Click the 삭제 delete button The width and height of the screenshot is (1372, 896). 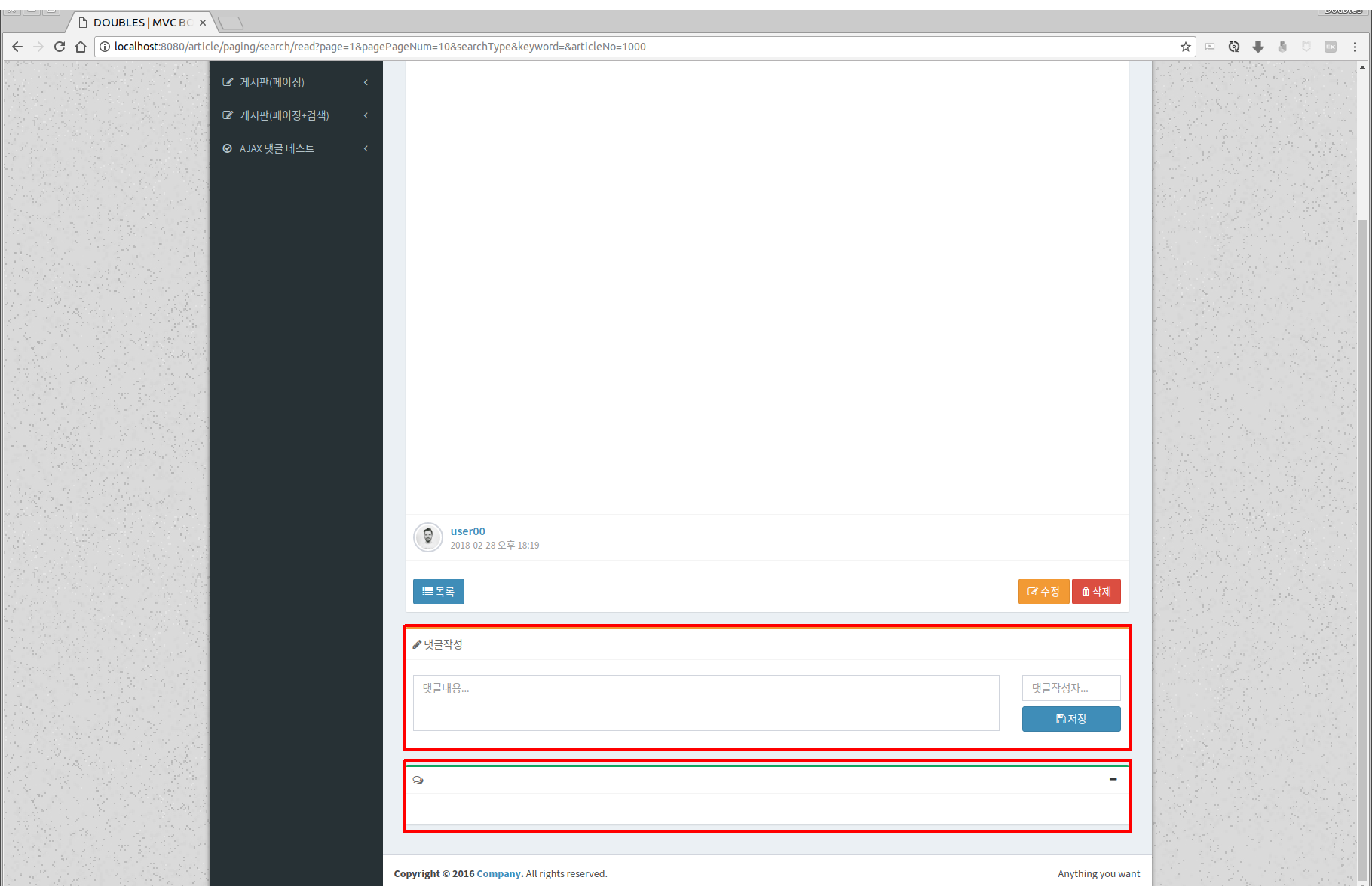tap(1096, 592)
